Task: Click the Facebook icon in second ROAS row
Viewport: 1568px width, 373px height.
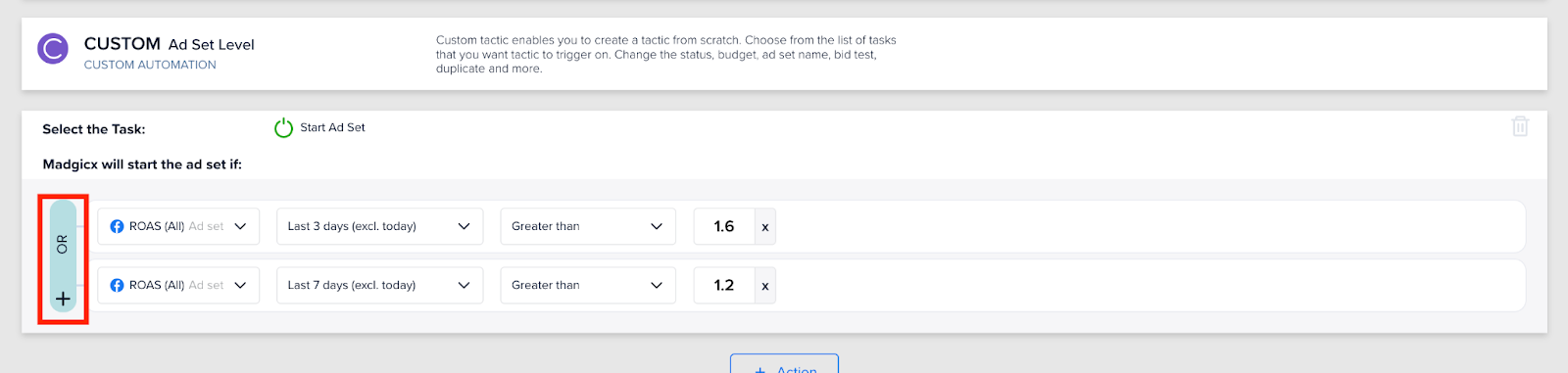Action: 117,285
